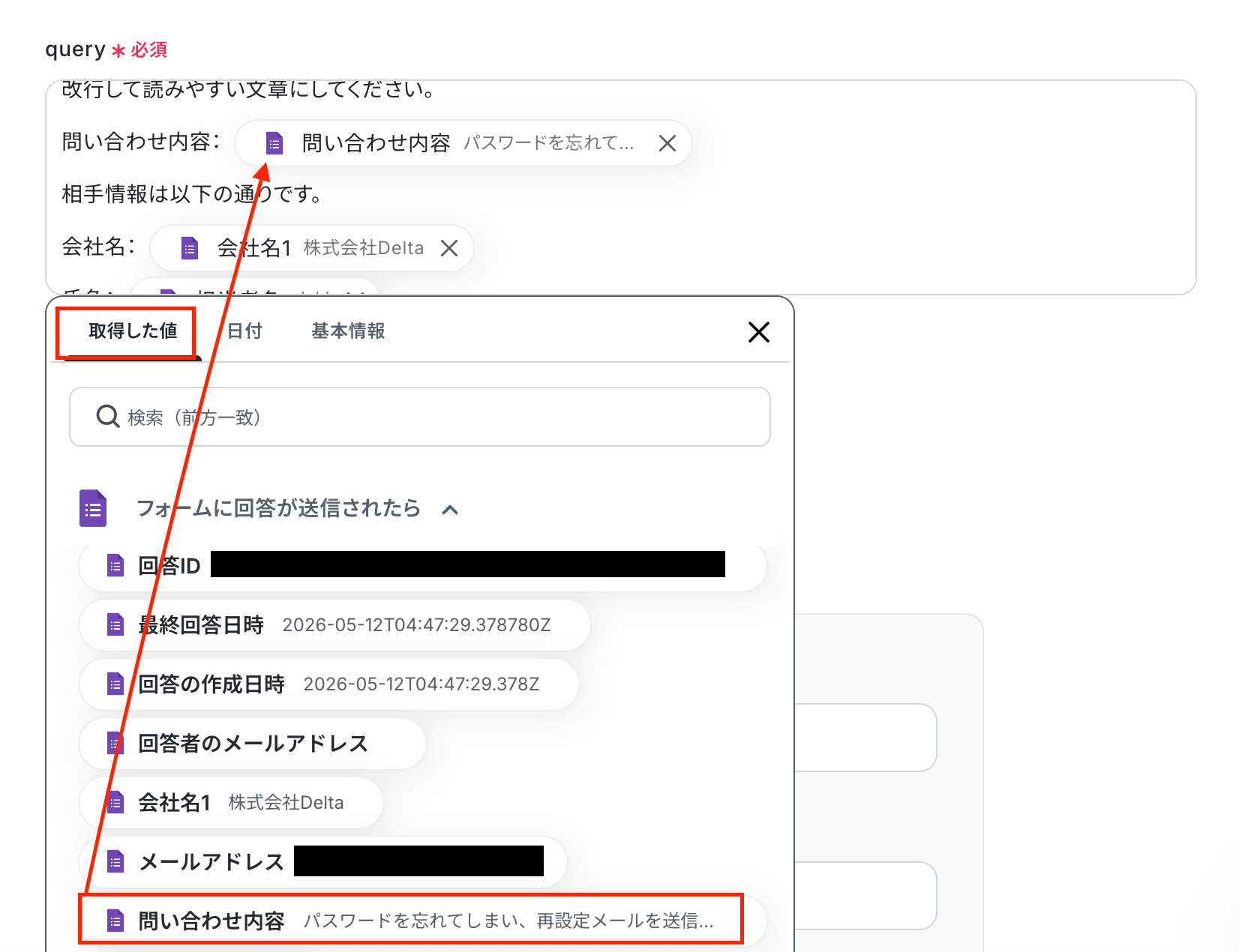1239x952 pixels.
Task: Switch to the 日付 tab
Action: click(244, 331)
